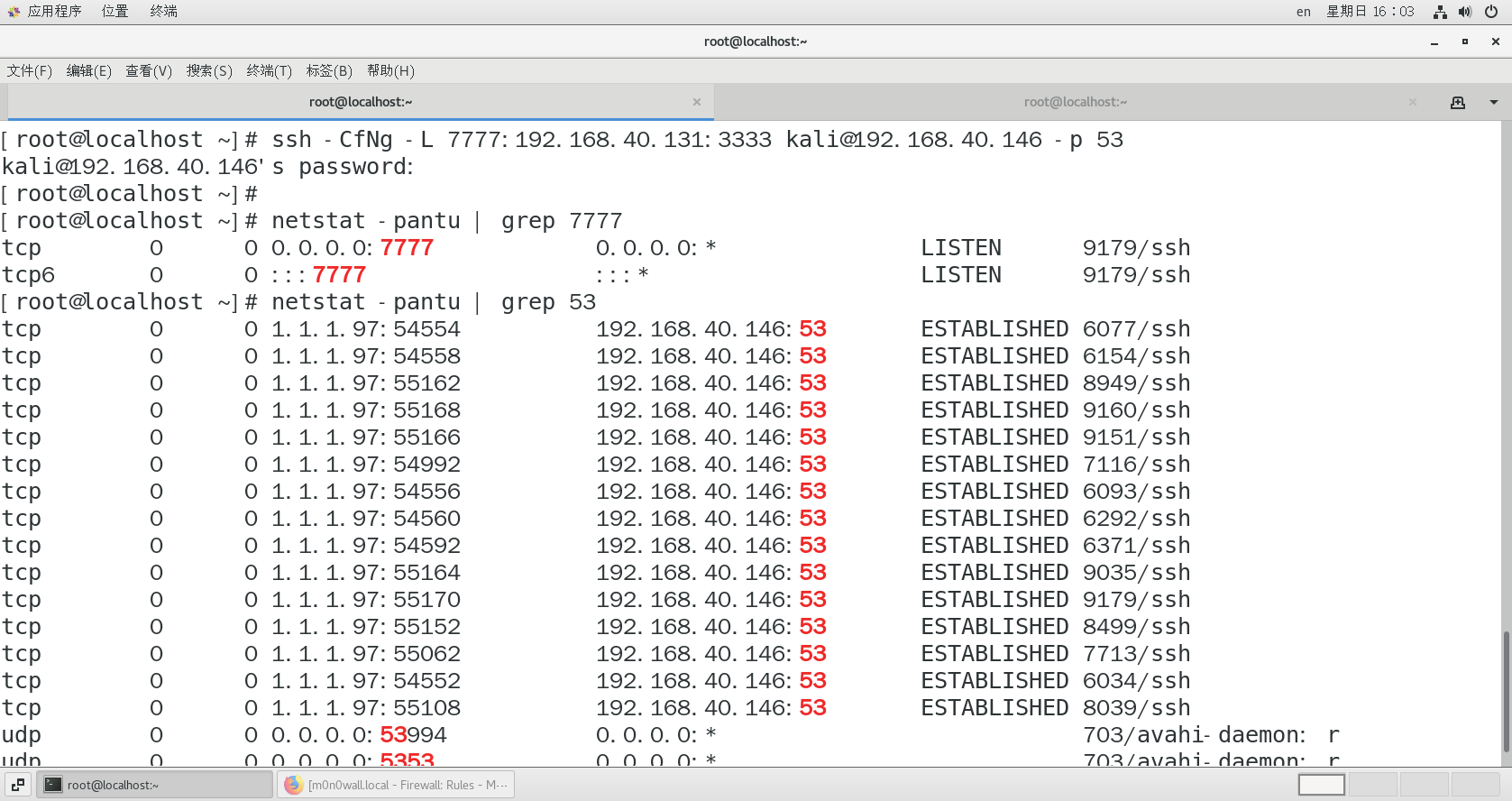
Task: Click the 7116/ssh process entry
Action: coord(1136,465)
